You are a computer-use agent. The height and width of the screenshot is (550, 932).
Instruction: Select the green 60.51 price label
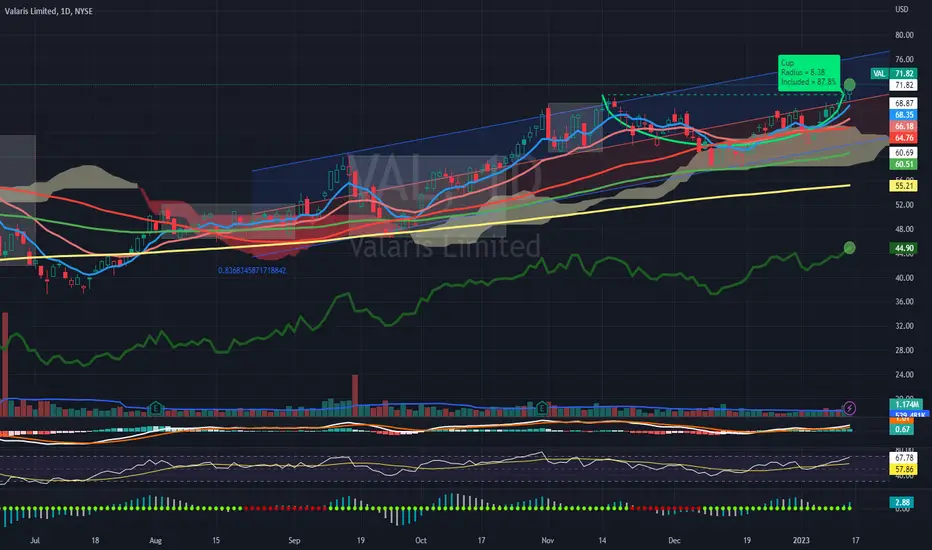point(904,164)
